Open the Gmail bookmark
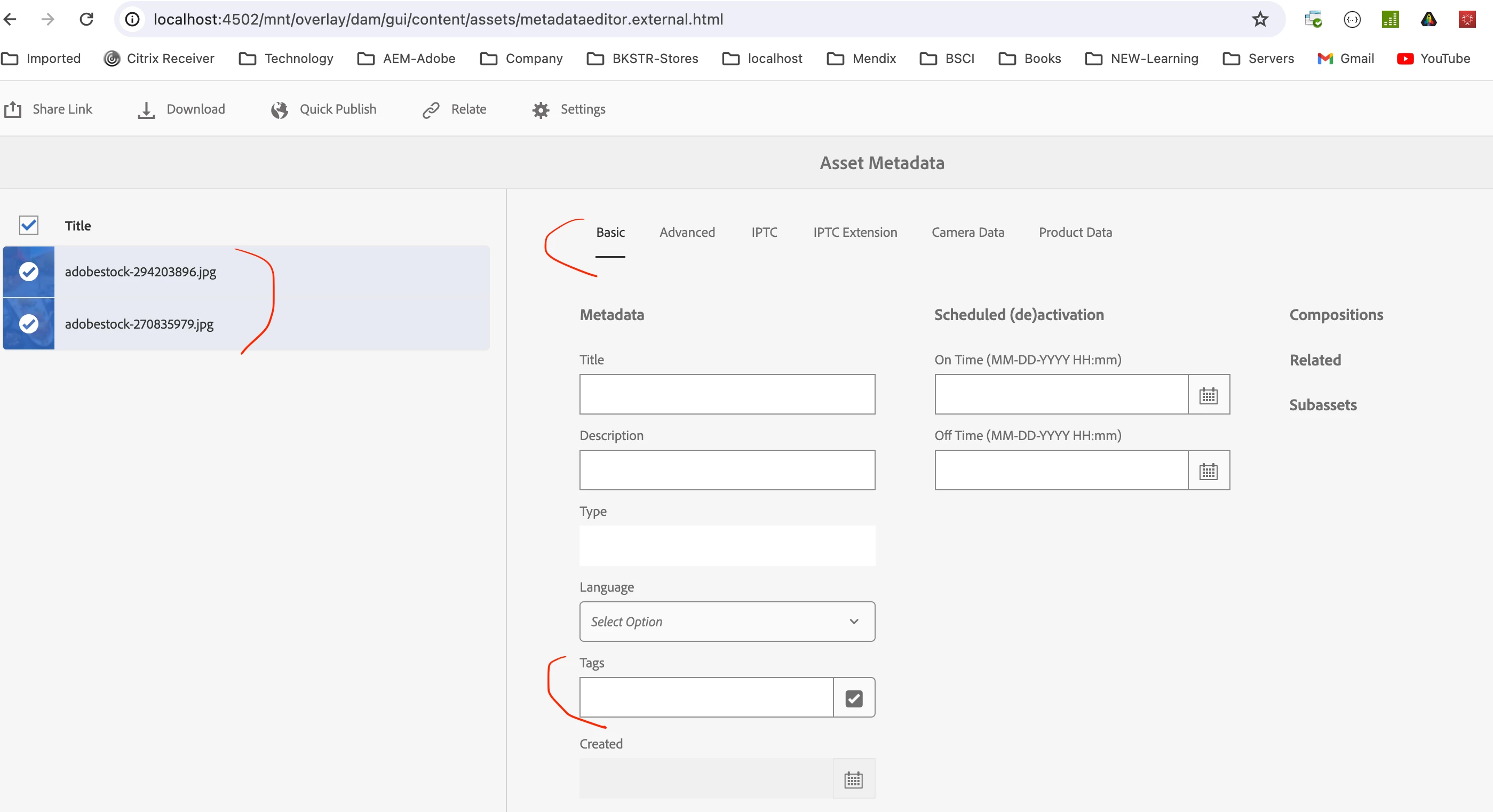Screen dimensions: 1493x812 click(x=1345, y=59)
